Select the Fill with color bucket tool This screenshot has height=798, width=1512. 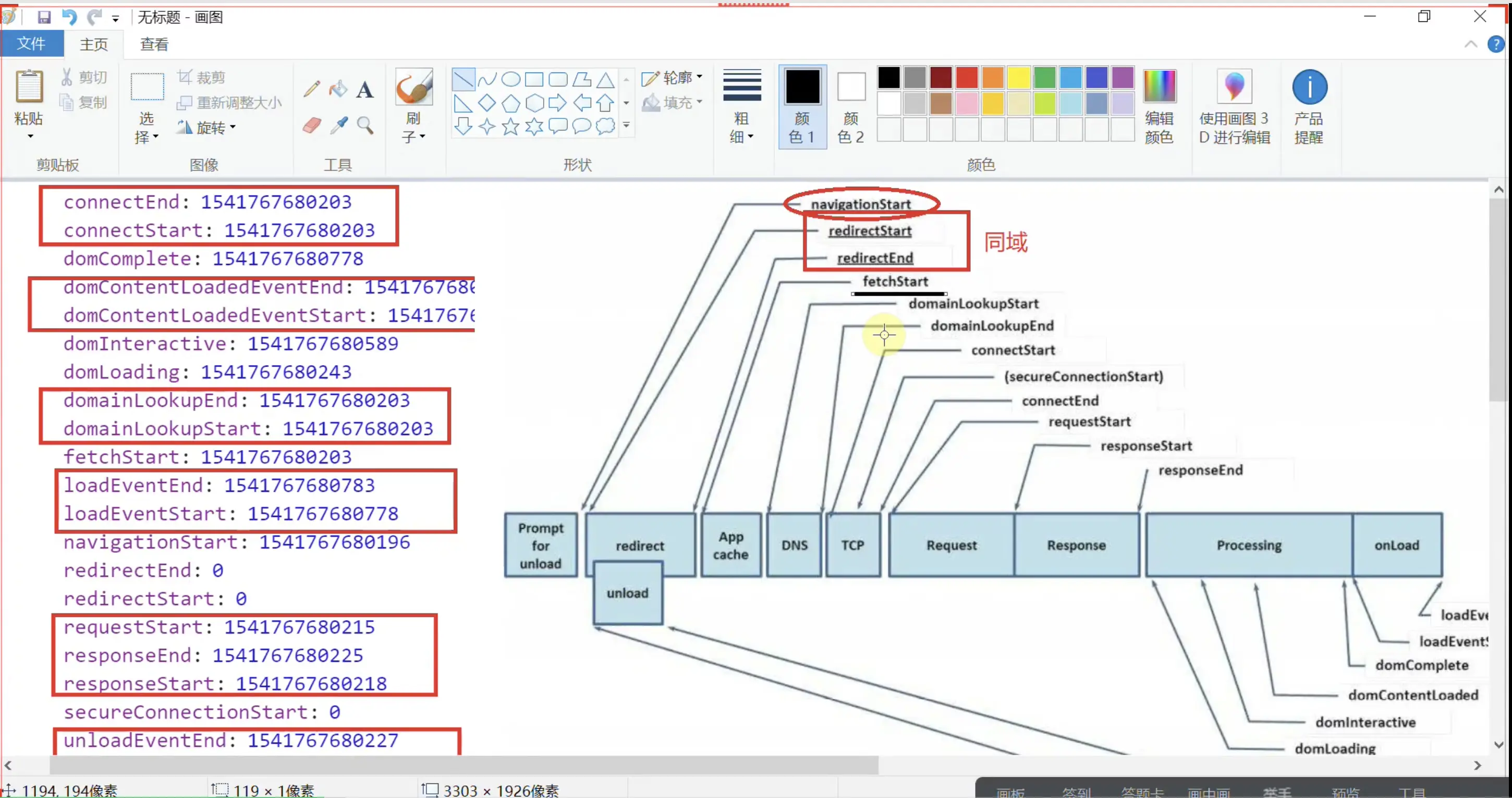point(338,89)
